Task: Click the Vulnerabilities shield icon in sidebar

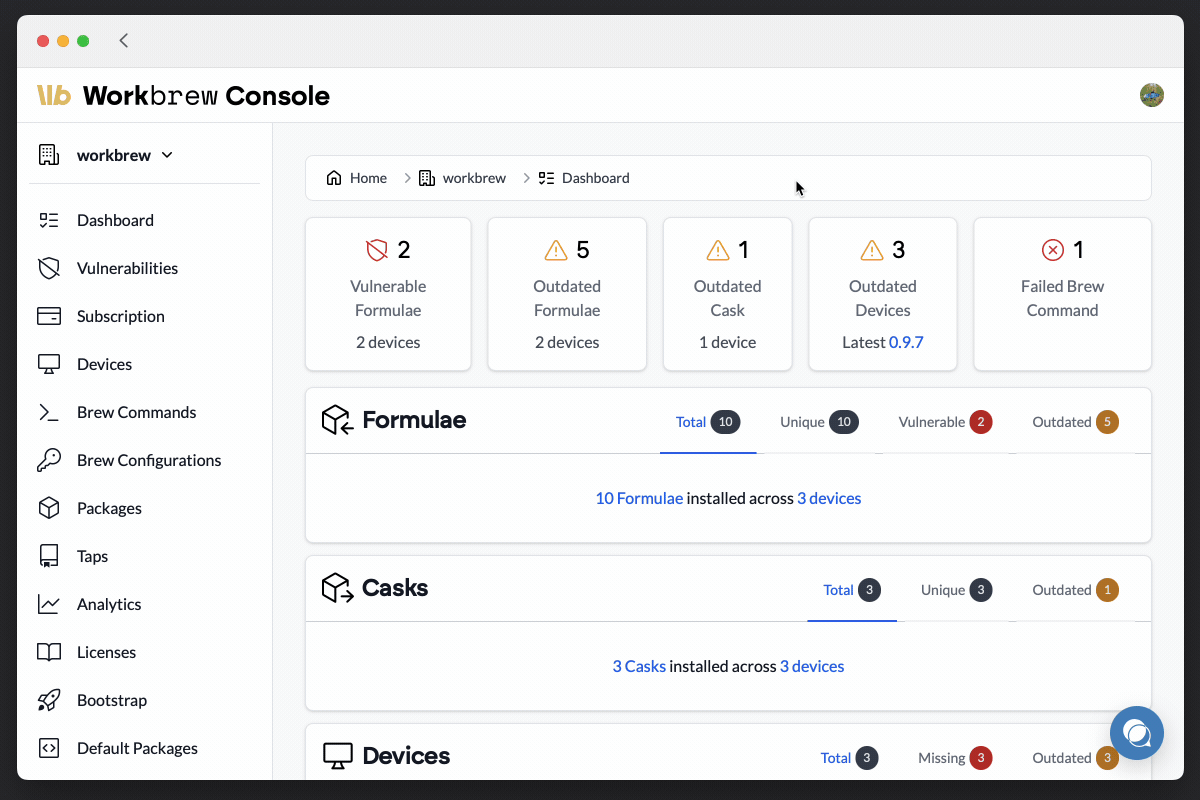Action: [48, 268]
